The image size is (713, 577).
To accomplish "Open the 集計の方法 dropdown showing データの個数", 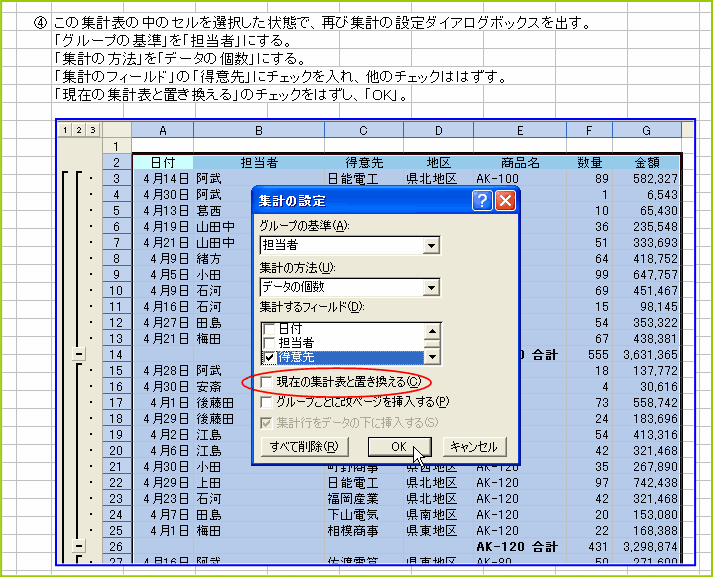I will pos(431,287).
